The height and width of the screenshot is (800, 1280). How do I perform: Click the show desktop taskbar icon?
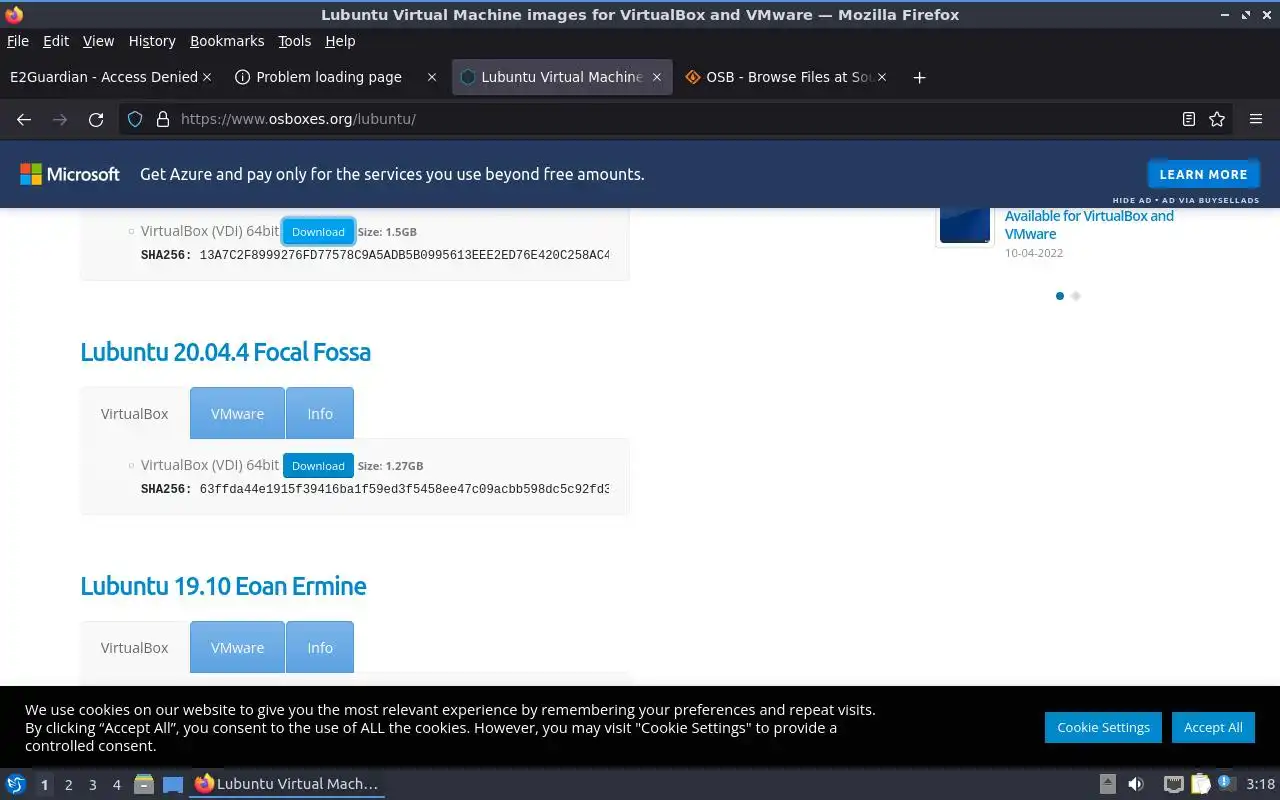tap(173, 784)
